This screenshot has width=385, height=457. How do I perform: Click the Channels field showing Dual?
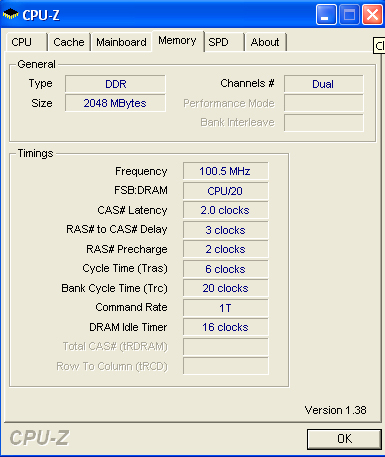[x=323, y=84]
